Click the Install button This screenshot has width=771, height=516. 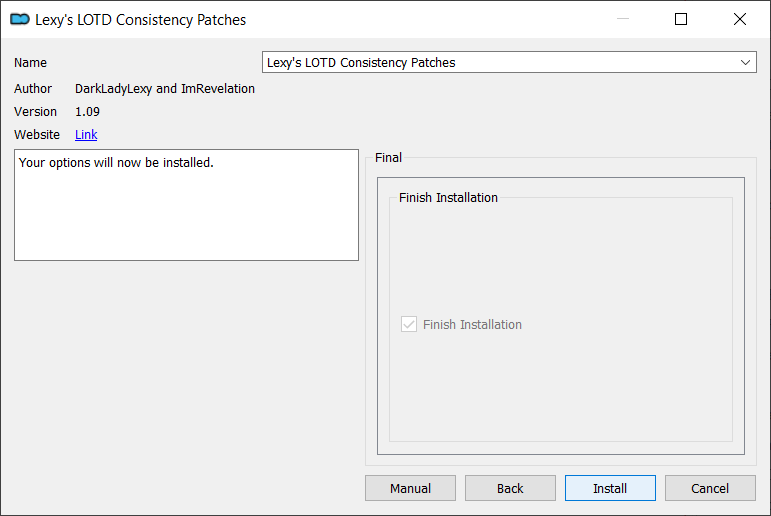pyautogui.click(x=610, y=488)
